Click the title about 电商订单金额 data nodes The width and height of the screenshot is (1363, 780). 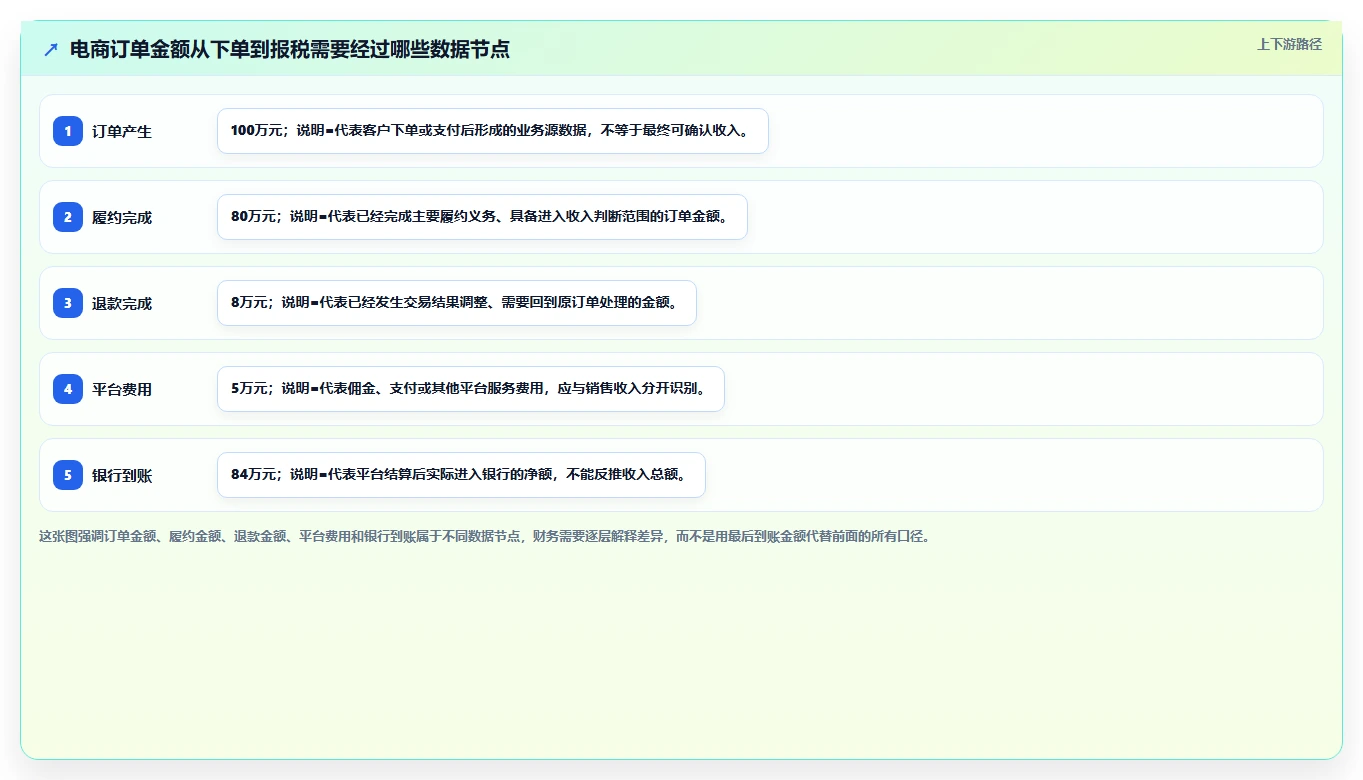click(x=290, y=49)
